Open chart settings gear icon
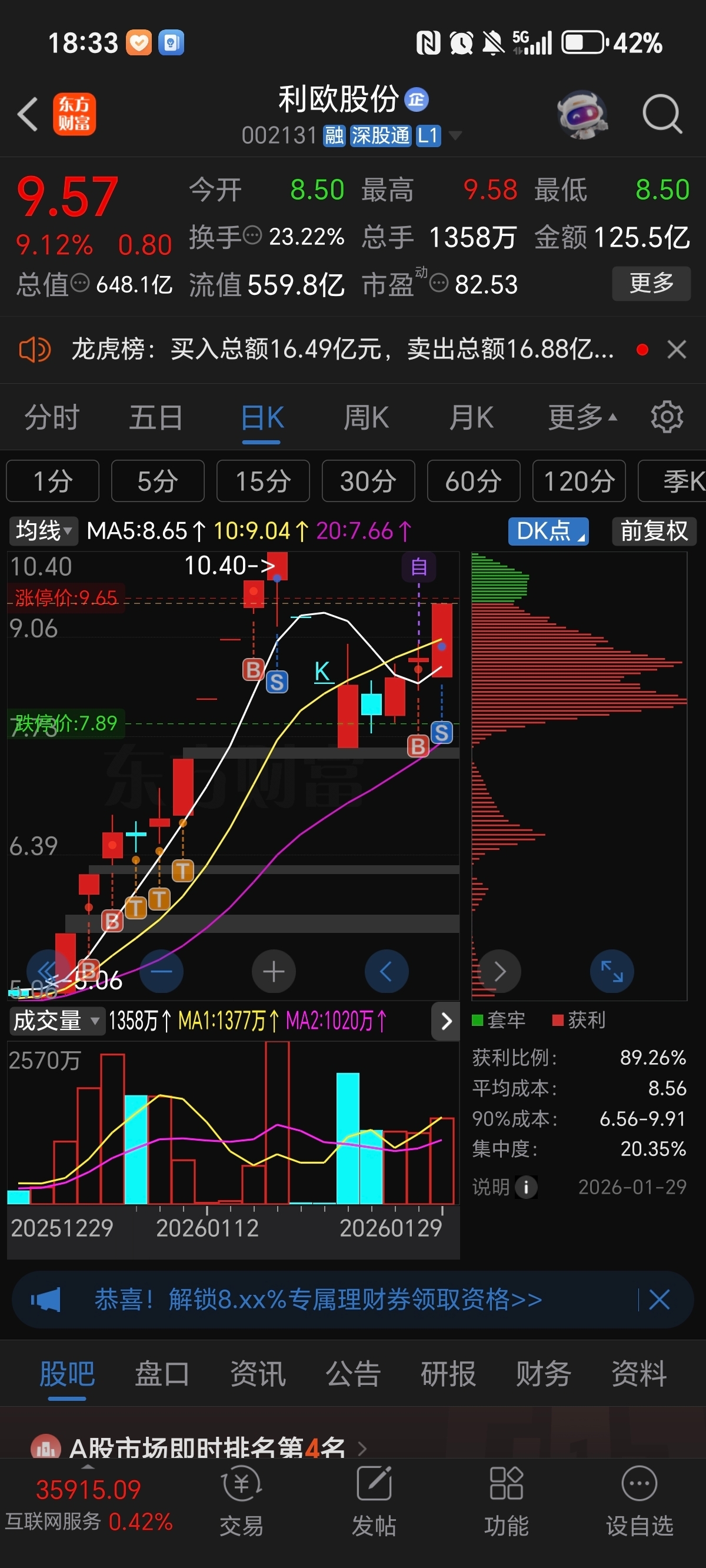Viewport: 706px width, 1568px height. [667, 417]
